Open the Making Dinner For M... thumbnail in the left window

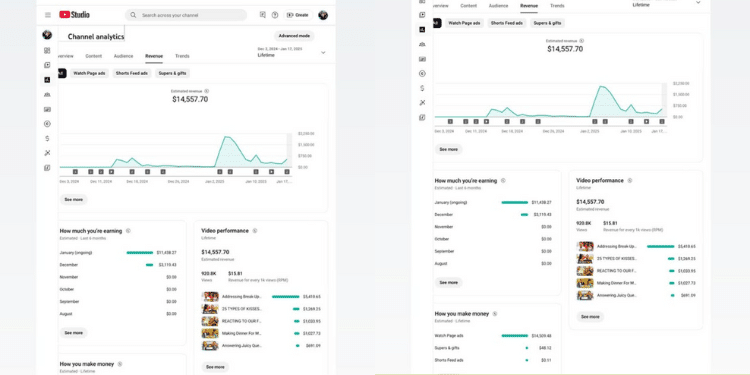click(210, 333)
